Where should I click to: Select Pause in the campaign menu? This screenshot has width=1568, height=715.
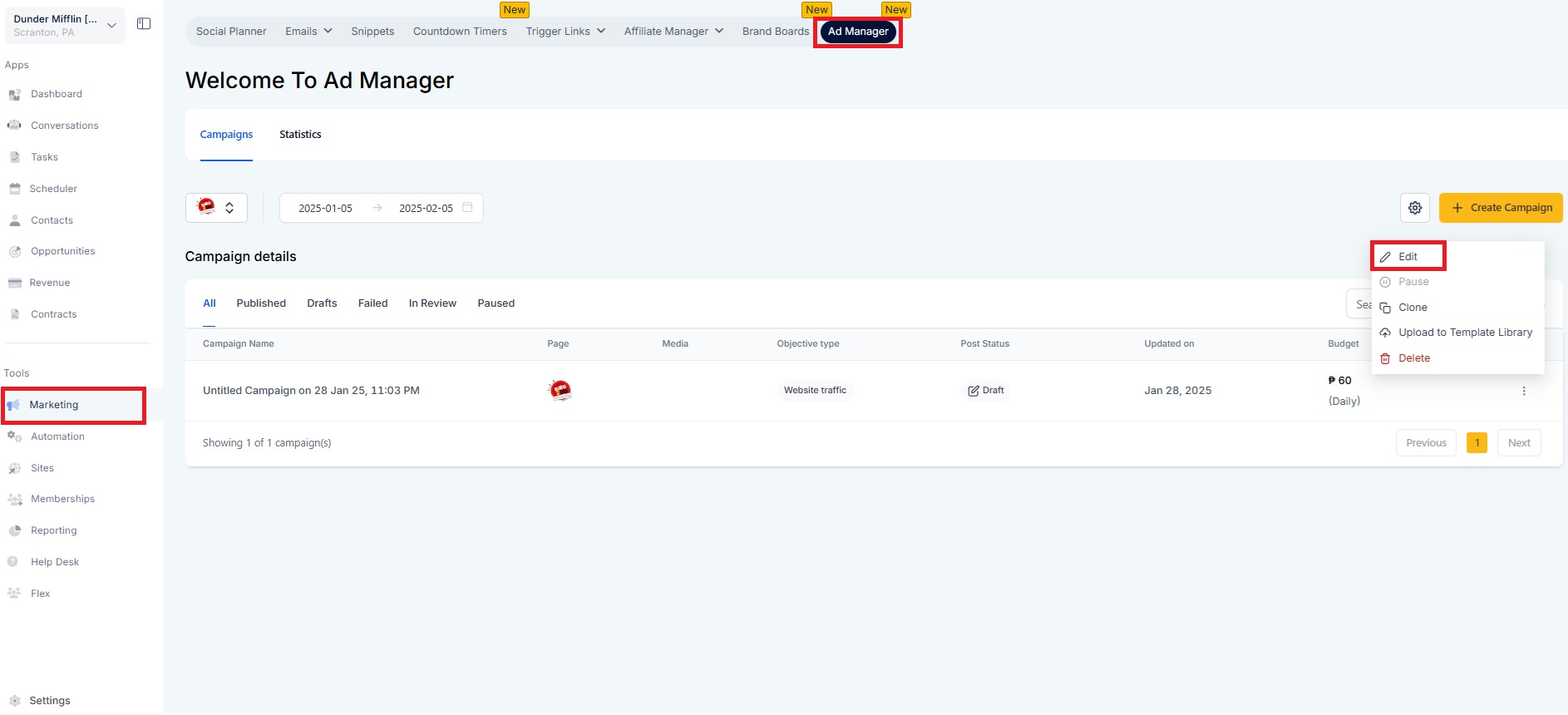click(x=1413, y=282)
